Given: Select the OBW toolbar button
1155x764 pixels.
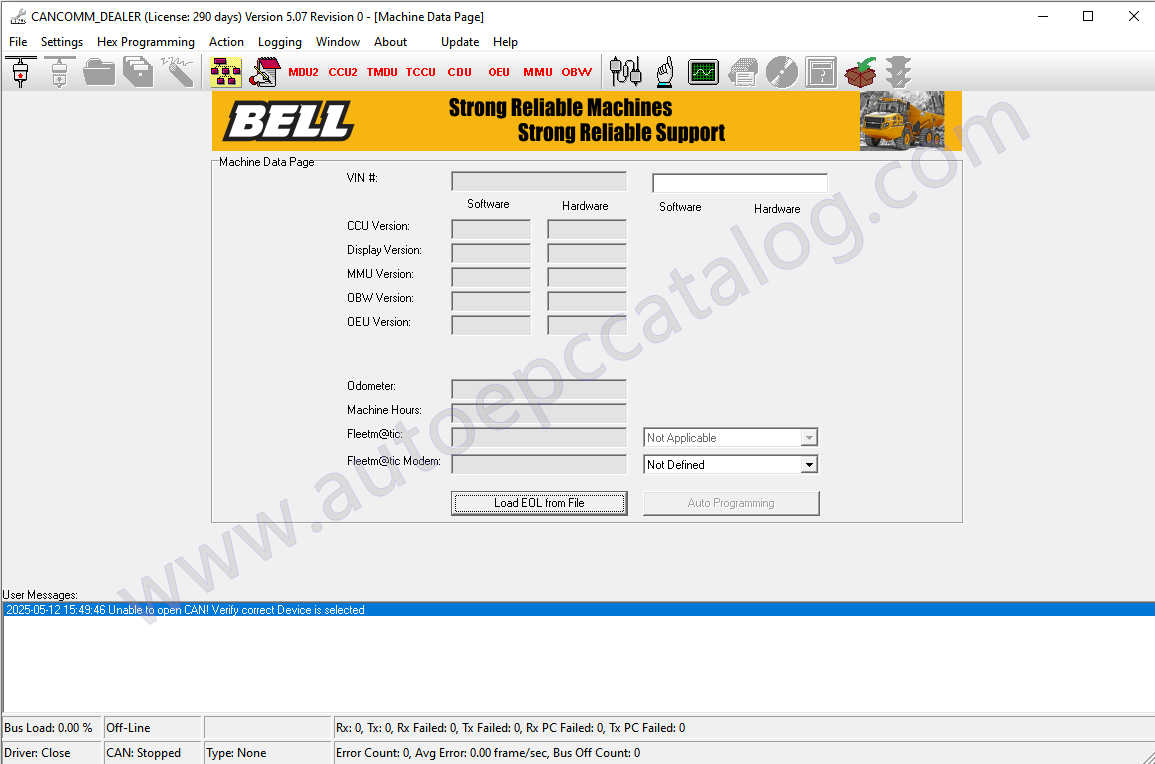Looking at the screenshot, I should [x=577, y=72].
